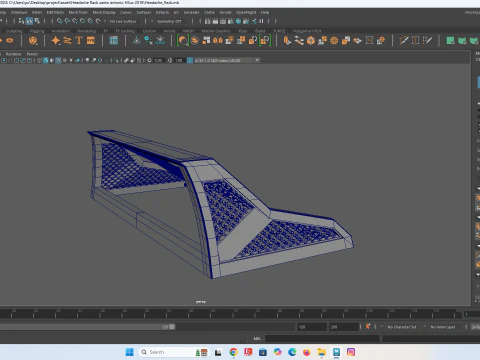480x360 pixels.
Task: Toggle the view transform button beside ACES
Action: click(x=190, y=60)
